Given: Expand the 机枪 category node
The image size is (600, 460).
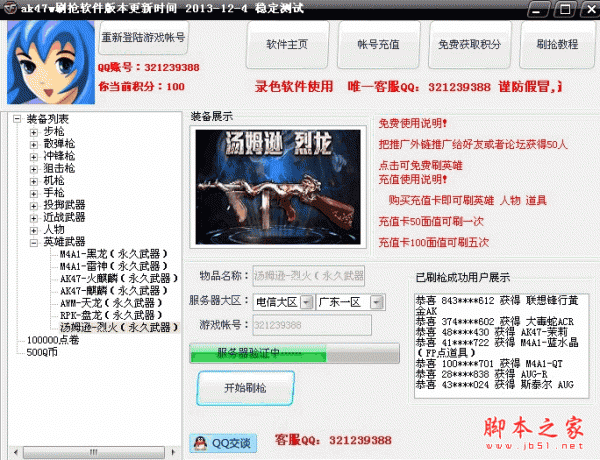Looking at the screenshot, I should click(34, 181).
